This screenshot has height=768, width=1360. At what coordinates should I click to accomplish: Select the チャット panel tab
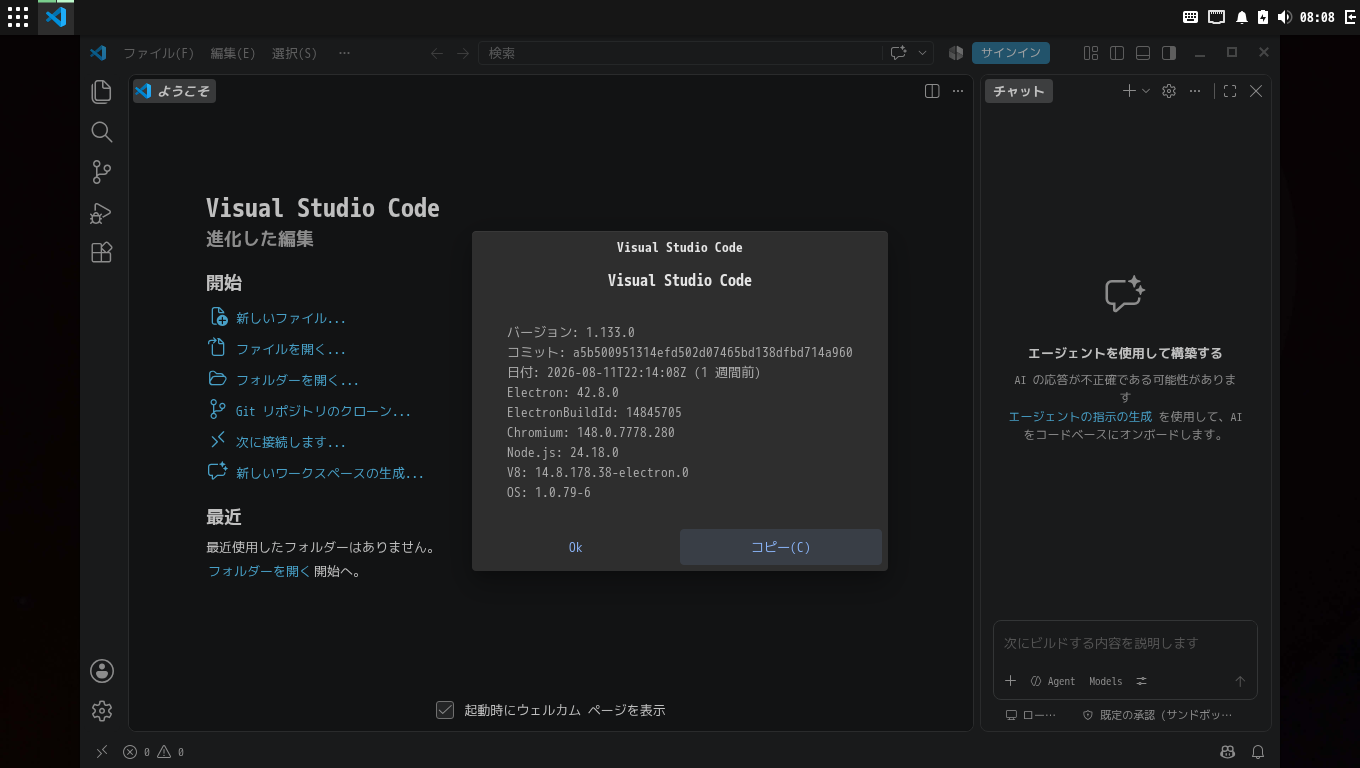1018,91
